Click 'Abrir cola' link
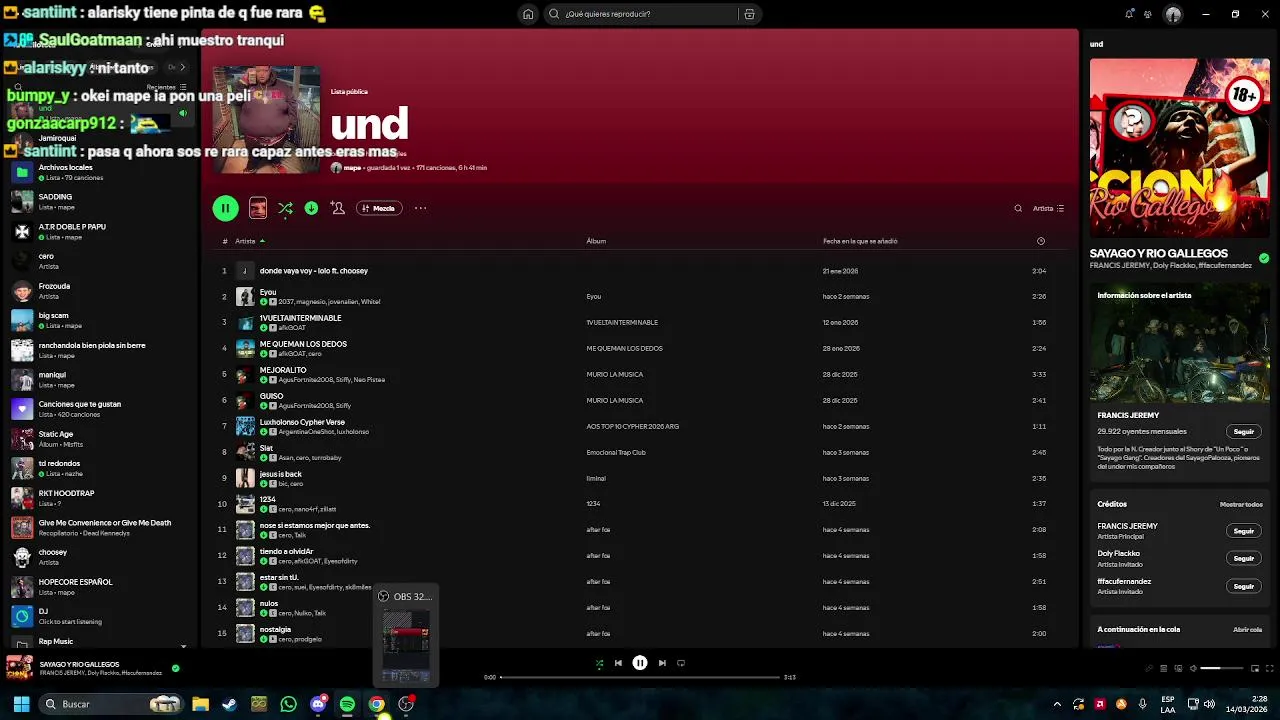 [x=1247, y=629]
